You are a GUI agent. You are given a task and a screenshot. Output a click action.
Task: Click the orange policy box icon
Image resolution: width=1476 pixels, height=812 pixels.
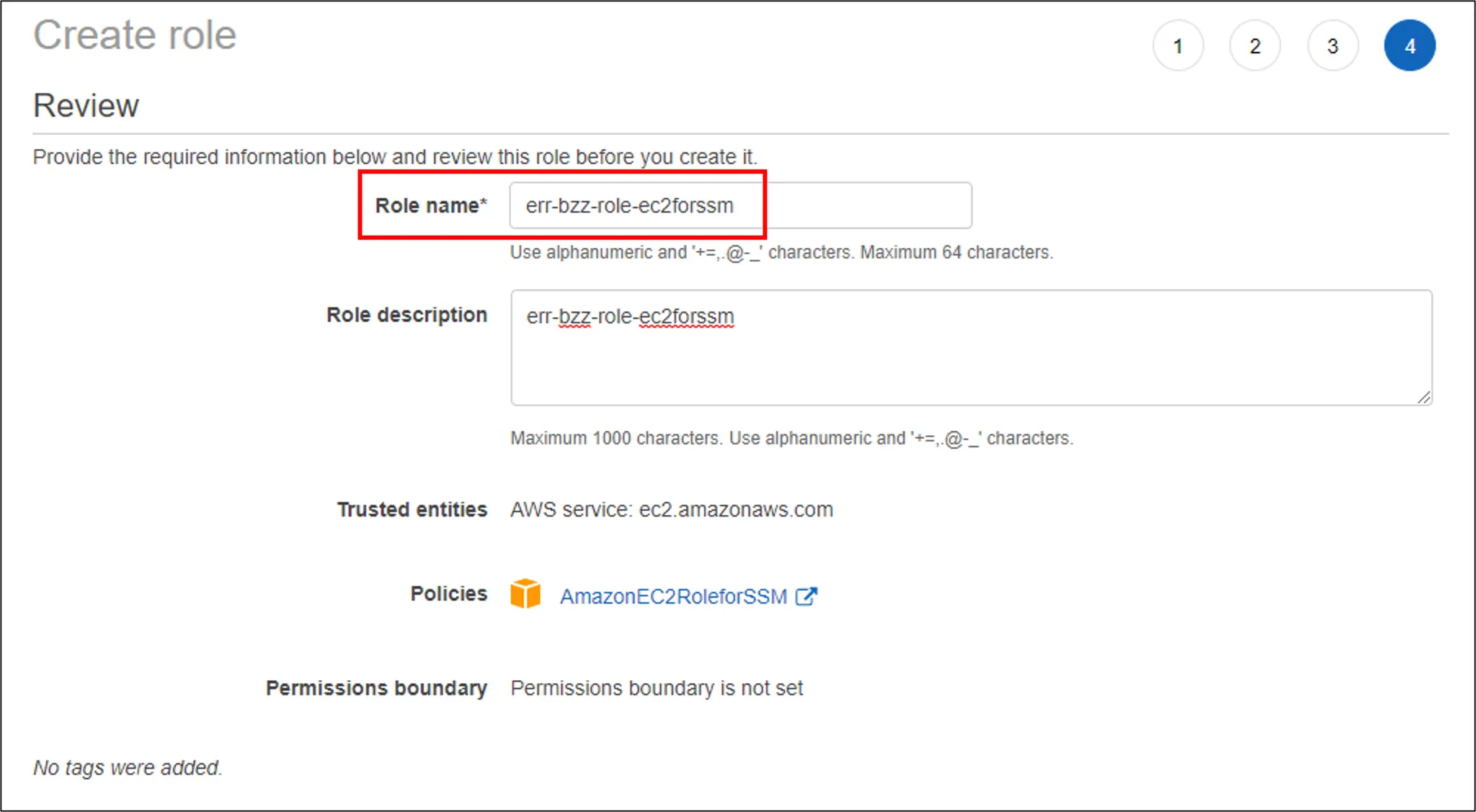click(x=525, y=594)
